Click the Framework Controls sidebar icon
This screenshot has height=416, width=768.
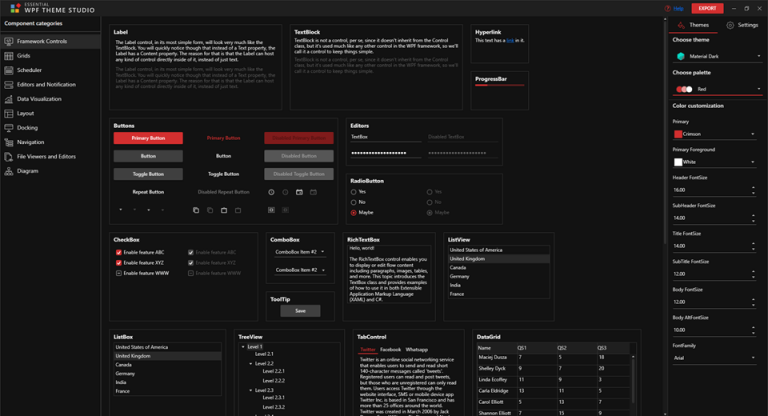(x=8, y=42)
